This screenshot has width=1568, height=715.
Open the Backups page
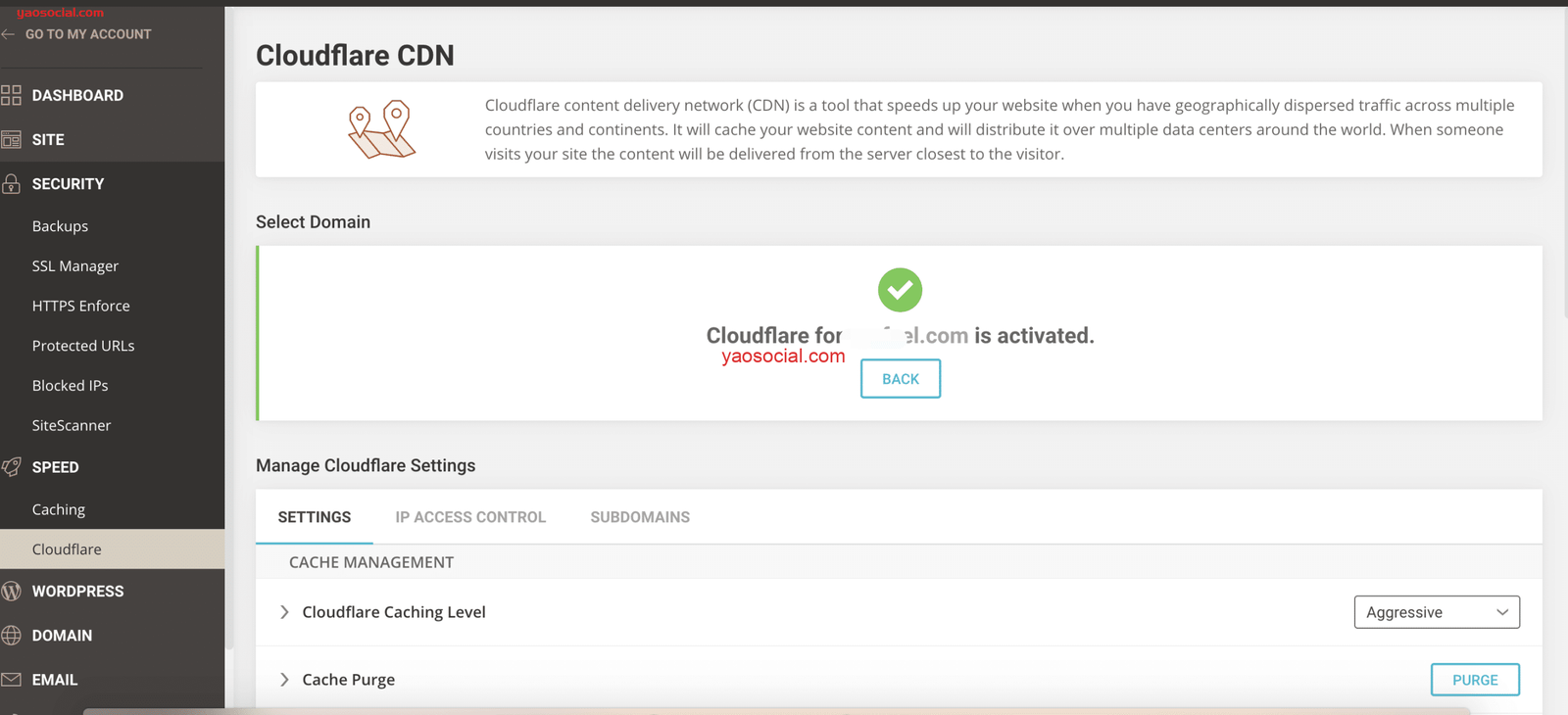(60, 226)
